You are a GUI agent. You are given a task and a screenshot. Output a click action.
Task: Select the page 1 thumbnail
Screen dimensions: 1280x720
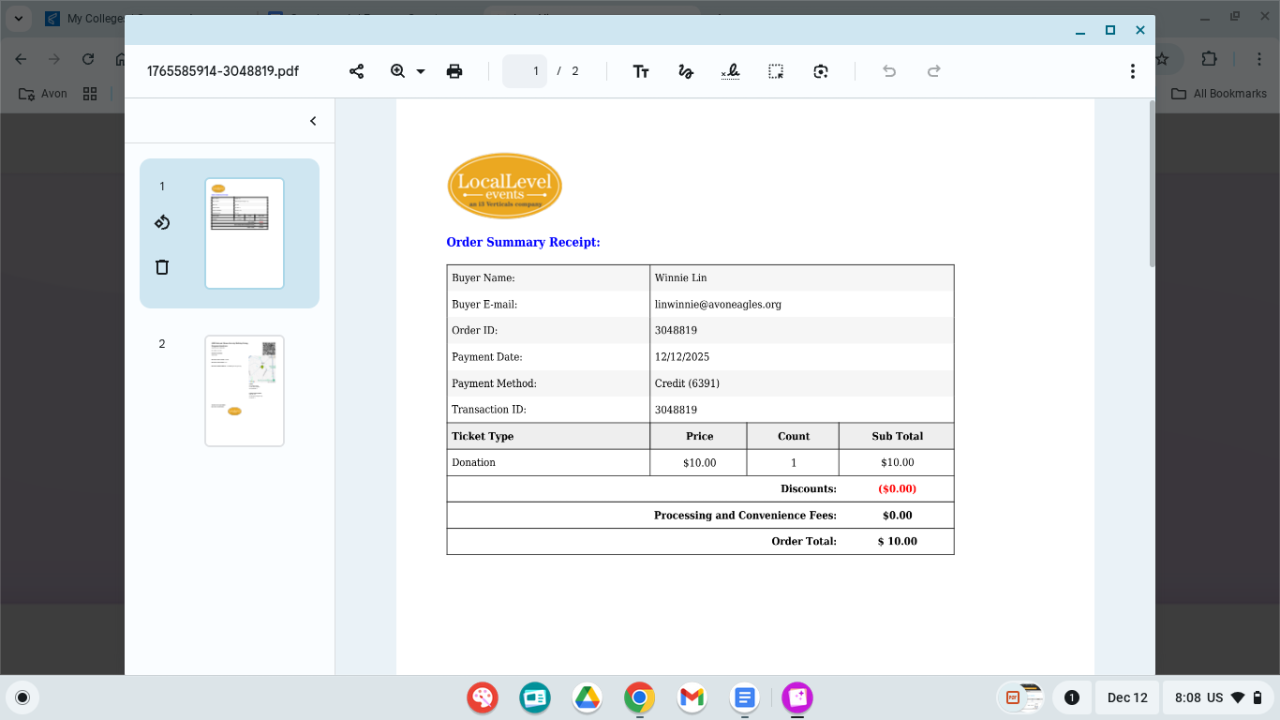[x=244, y=233]
